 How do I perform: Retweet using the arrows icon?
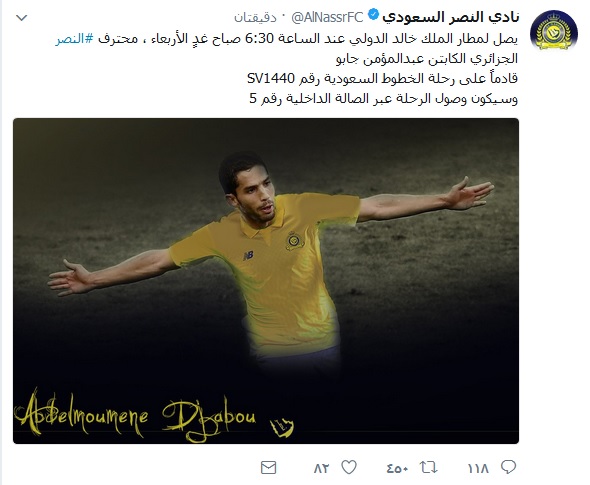(x=429, y=468)
